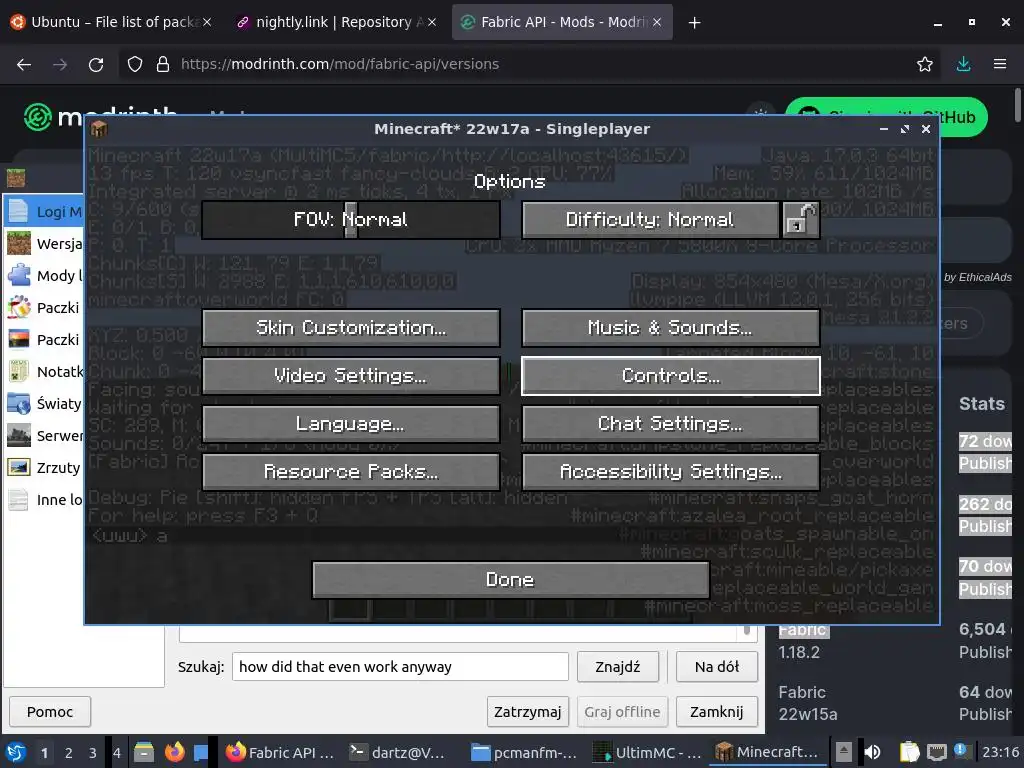This screenshot has width=1024, height=768.
Task: Switch to workspace 3 in taskbar
Action: (x=93, y=753)
